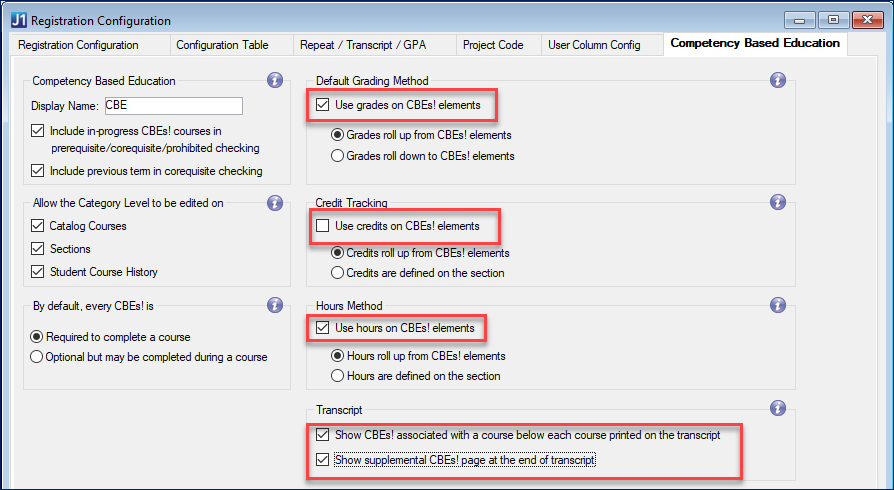Click the Credit Tracking info icon

(778, 202)
